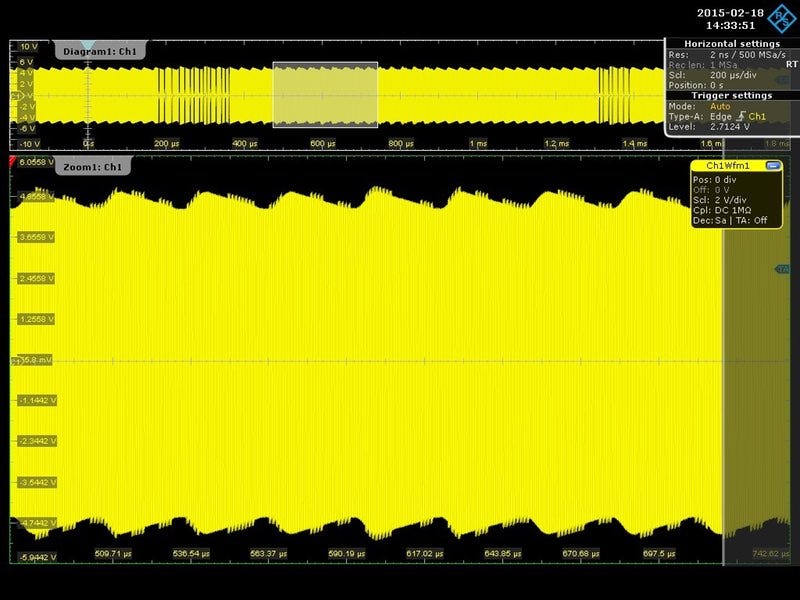Click the trigger source Ch1
Screen dimensions: 800x600
coord(757,116)
